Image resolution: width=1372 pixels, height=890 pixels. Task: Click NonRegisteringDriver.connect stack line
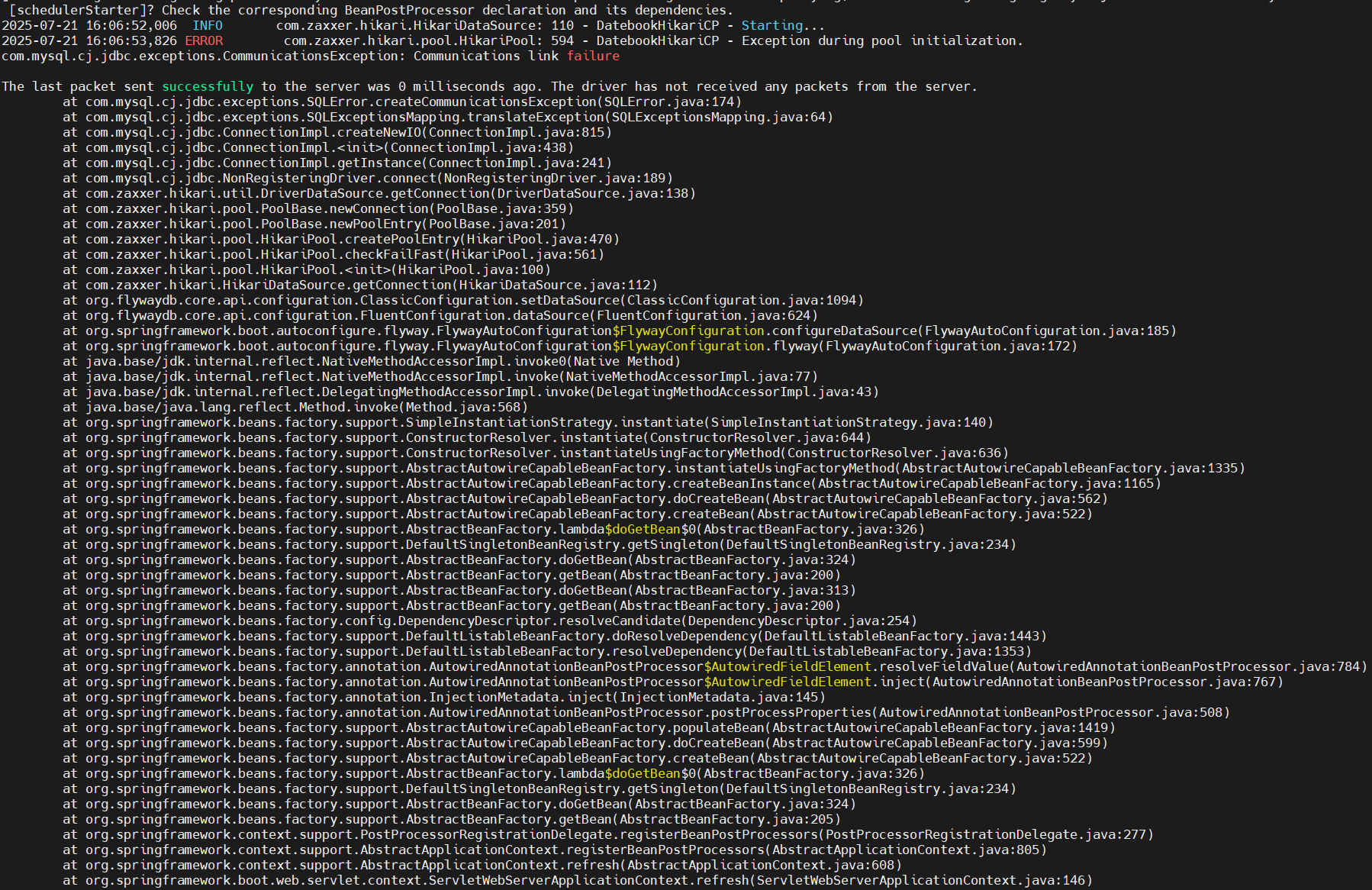coord(368,179)
